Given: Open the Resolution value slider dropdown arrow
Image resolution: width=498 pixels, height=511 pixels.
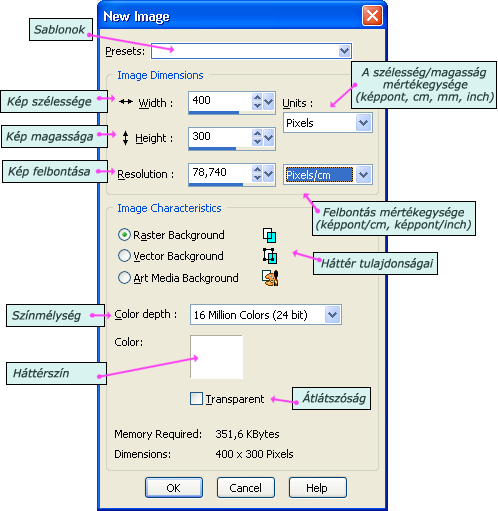Looking at the screenshot, I should [x=269, y=174].
